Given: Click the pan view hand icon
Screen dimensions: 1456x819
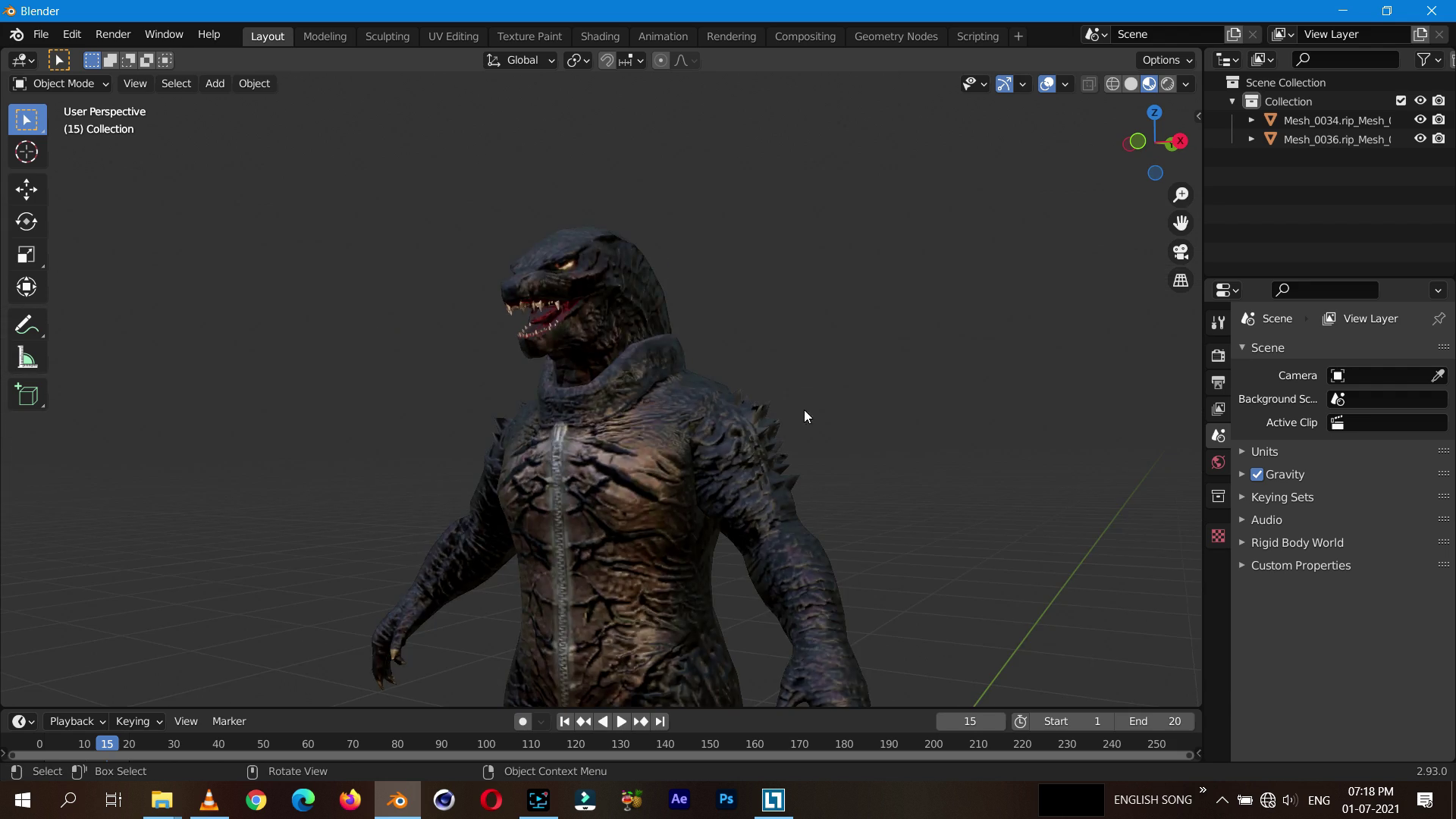Looking at the screenshot, I should (1181, 223).
